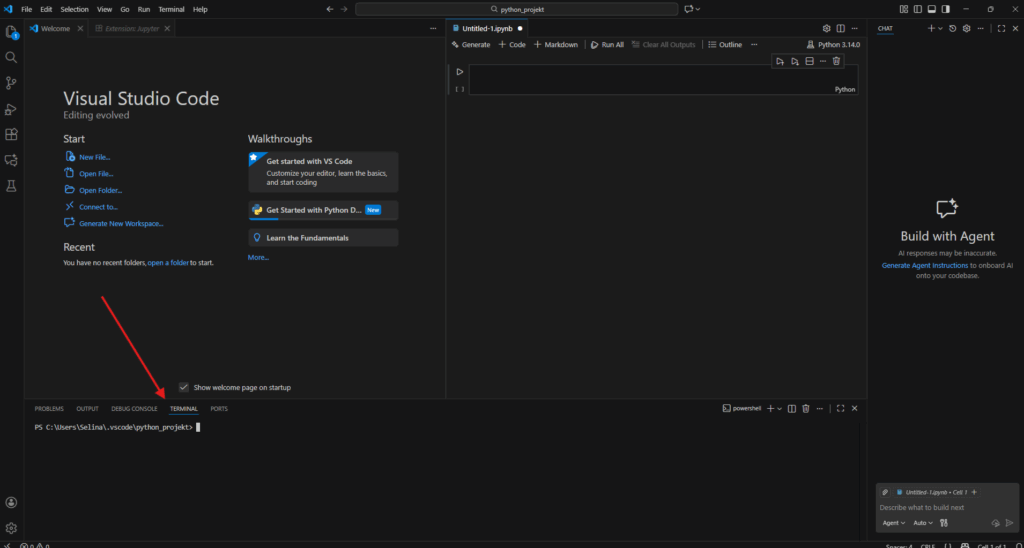Open the Terminal menu in menu bar

(171, 9)
